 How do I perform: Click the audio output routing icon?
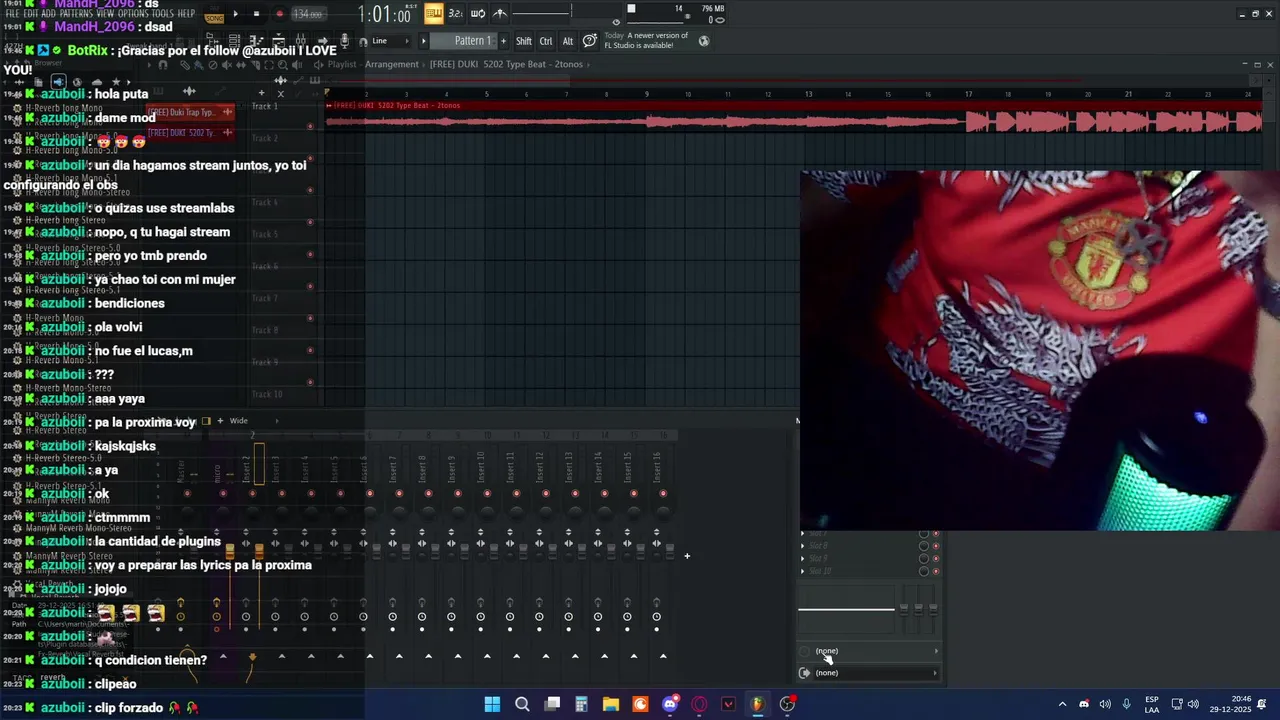805,673
